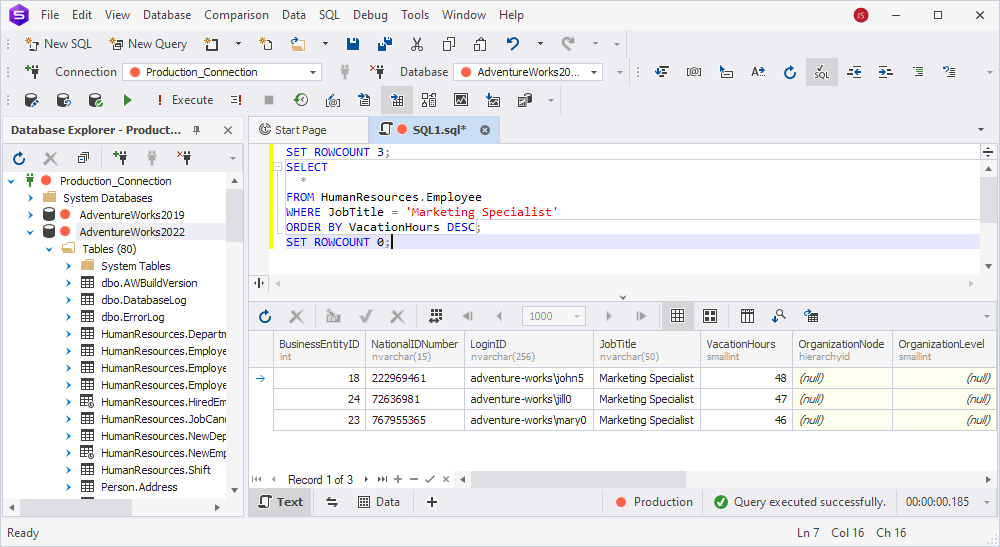Open the Connection combo box Production_Connection
Screen dimensions: 1000x547
pyautogui.click(x=222, y=72)
